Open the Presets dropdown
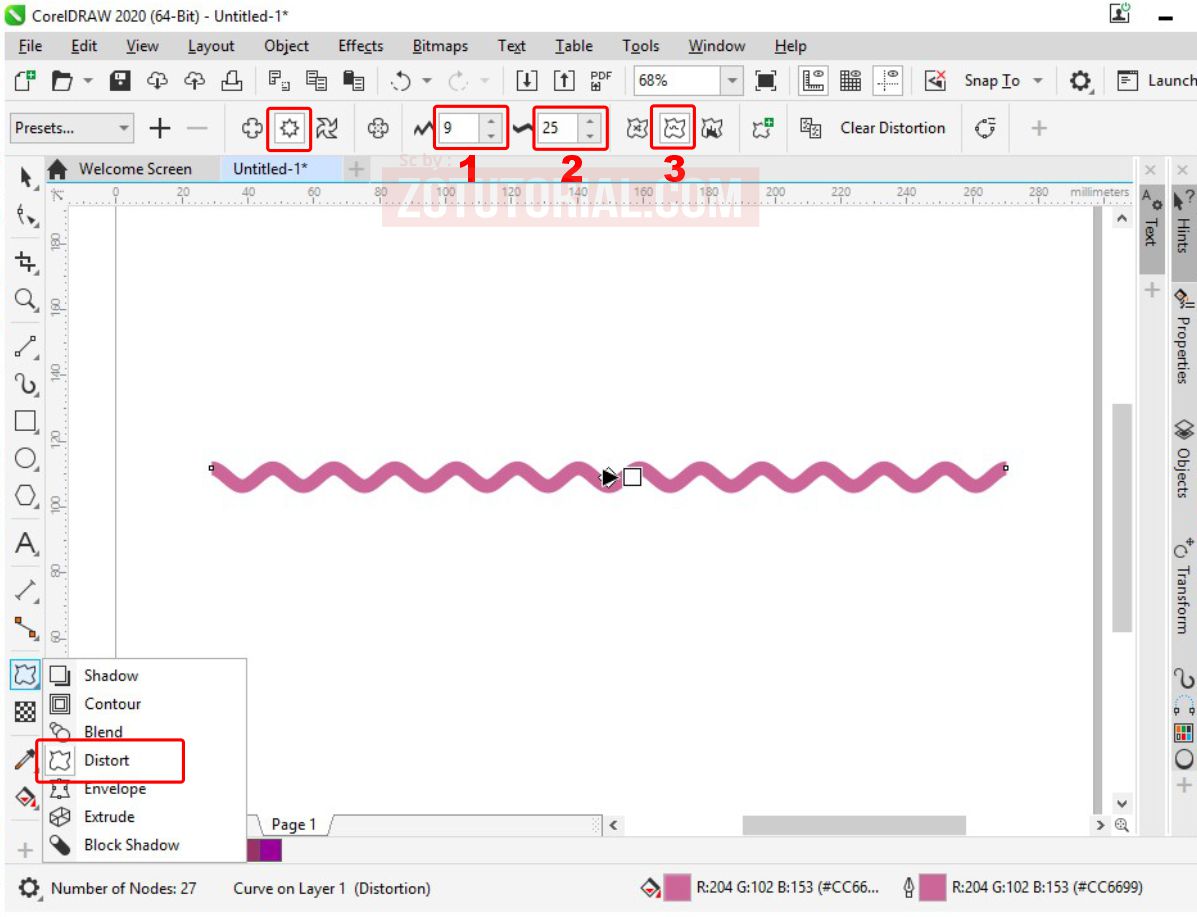The image size is (1197, 917). point(125,128)
